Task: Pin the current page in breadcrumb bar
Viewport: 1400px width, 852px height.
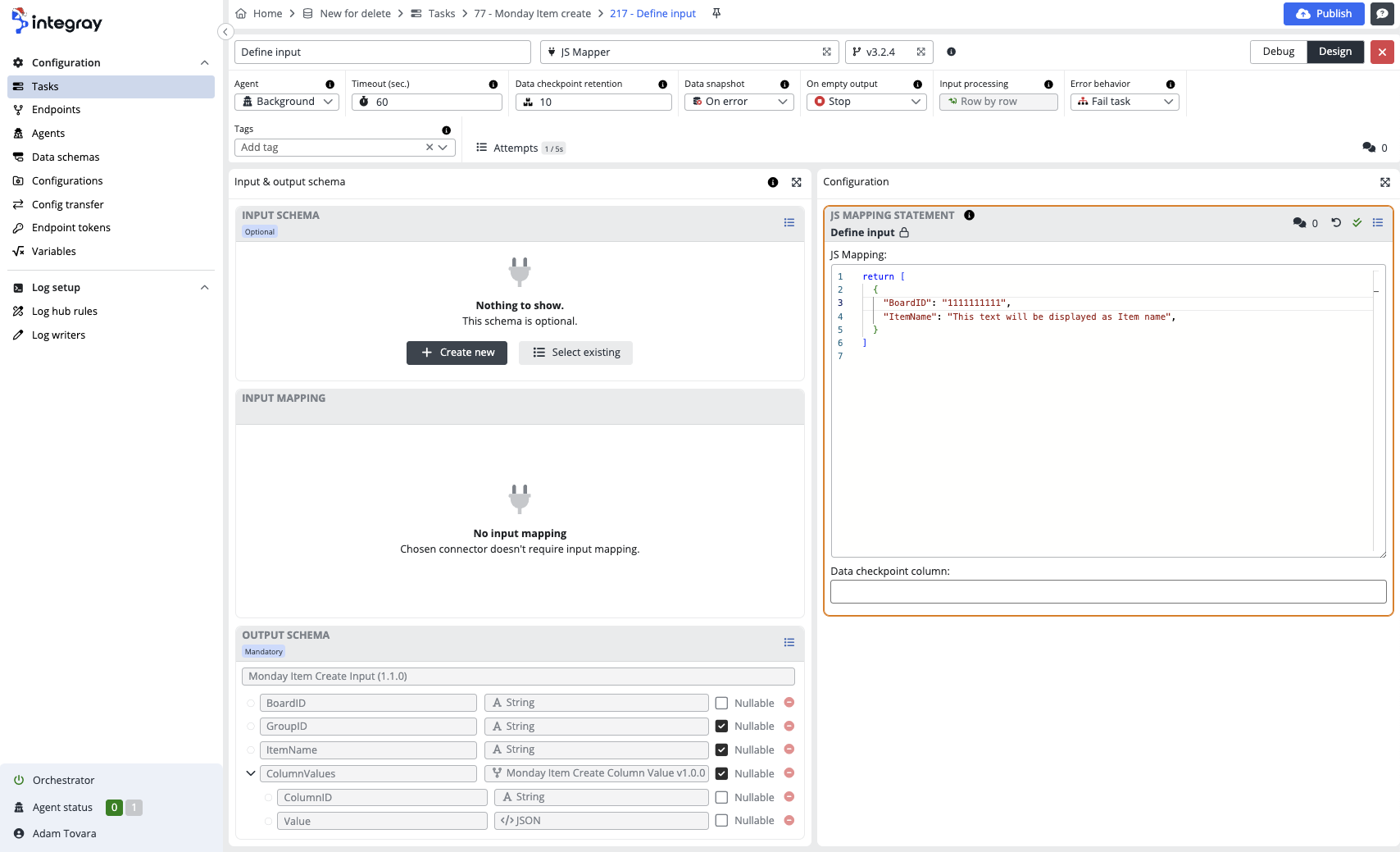Action: pyautogui.click(x=716, y=13)
